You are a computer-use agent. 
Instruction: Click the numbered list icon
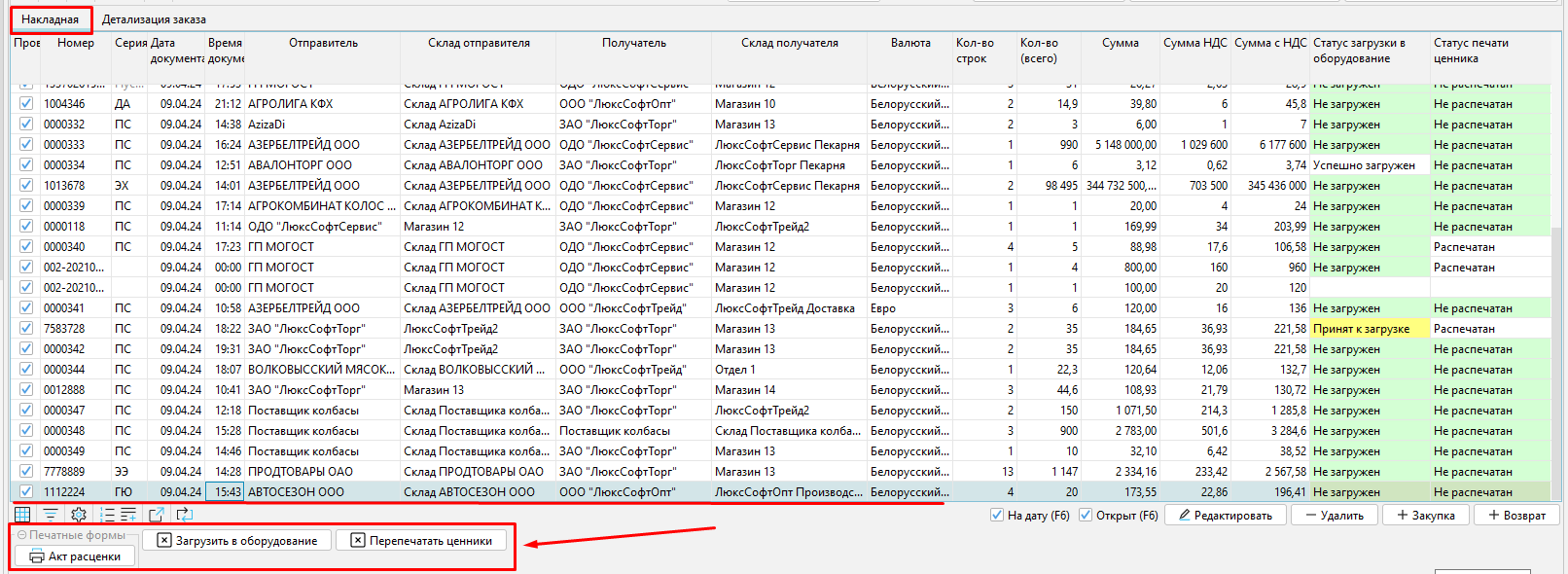[x=108, y=515]
